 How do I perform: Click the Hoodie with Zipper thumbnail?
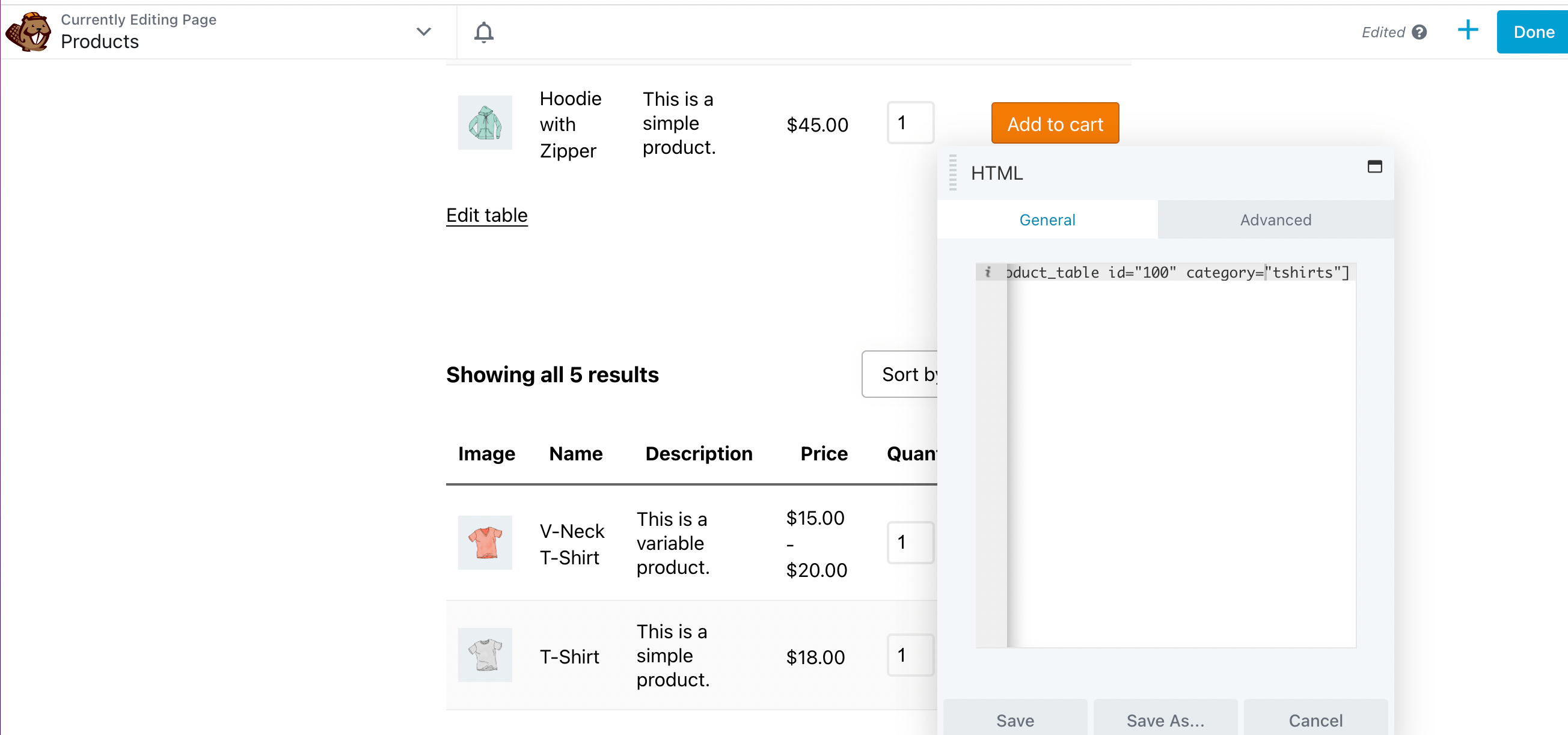[485, 122]
